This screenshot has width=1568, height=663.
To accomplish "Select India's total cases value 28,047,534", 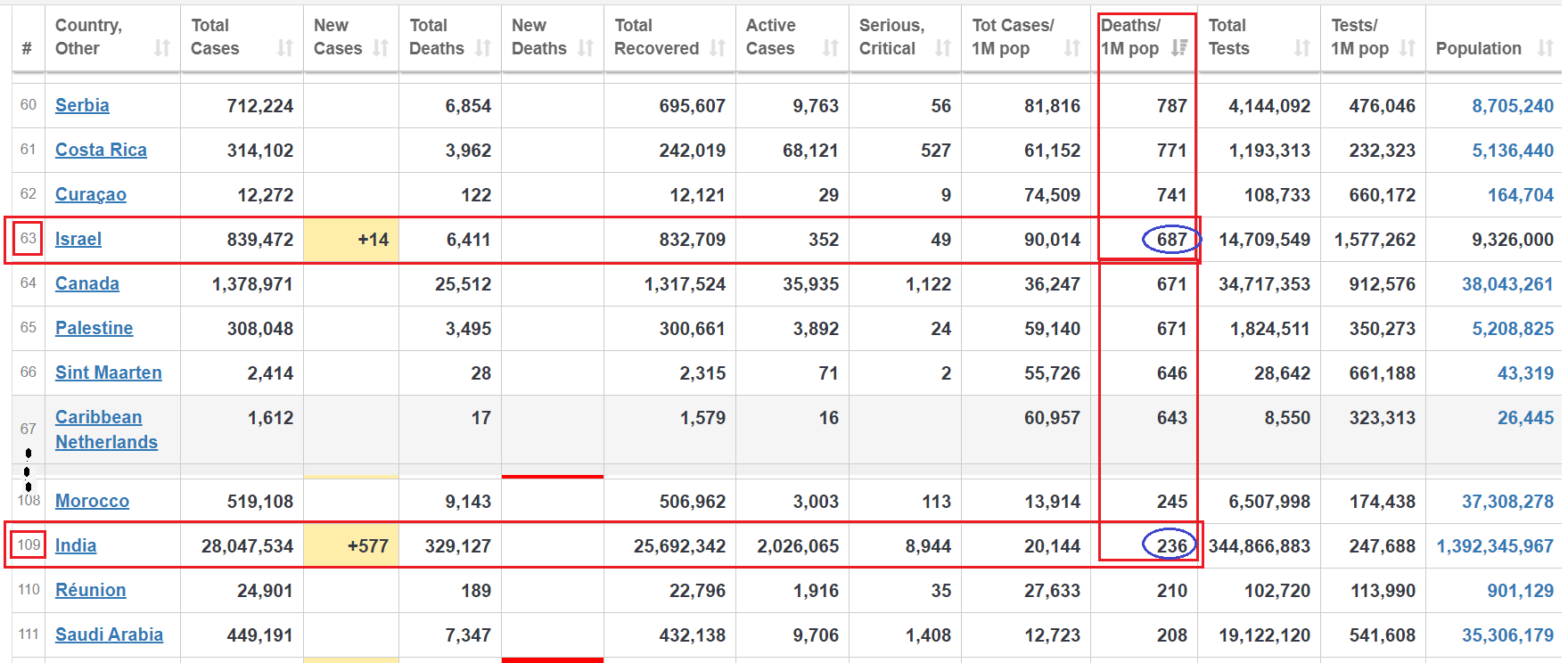I will pyautogui.click(x=247, y=546).
